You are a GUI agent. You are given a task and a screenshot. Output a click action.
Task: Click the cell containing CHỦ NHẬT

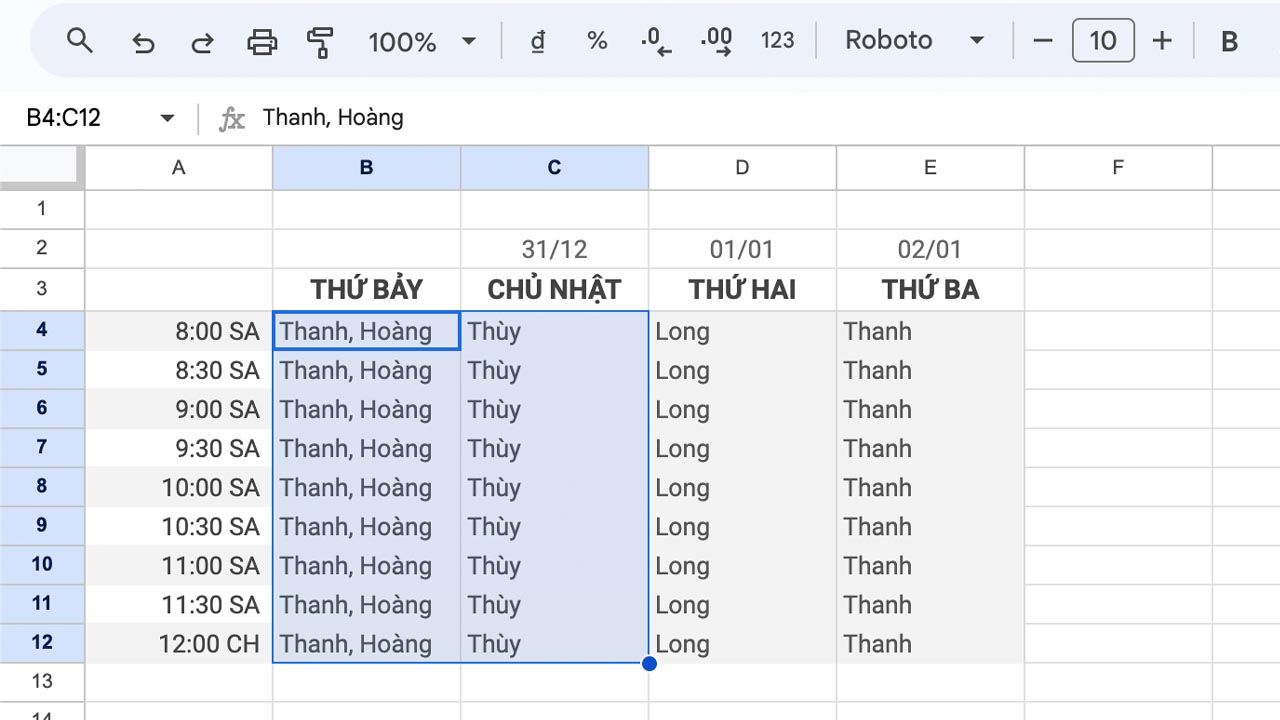tap(554, 289)
